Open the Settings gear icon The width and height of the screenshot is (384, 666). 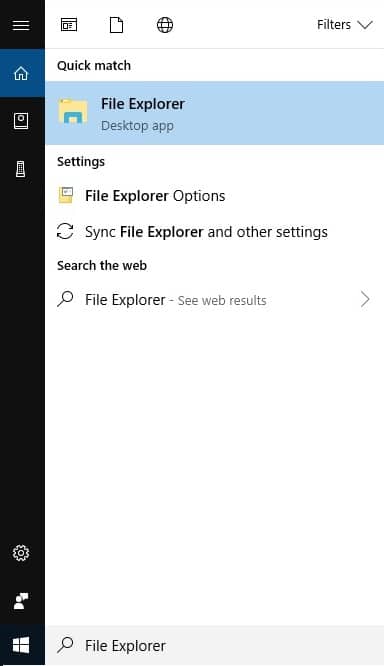[21, 553]
